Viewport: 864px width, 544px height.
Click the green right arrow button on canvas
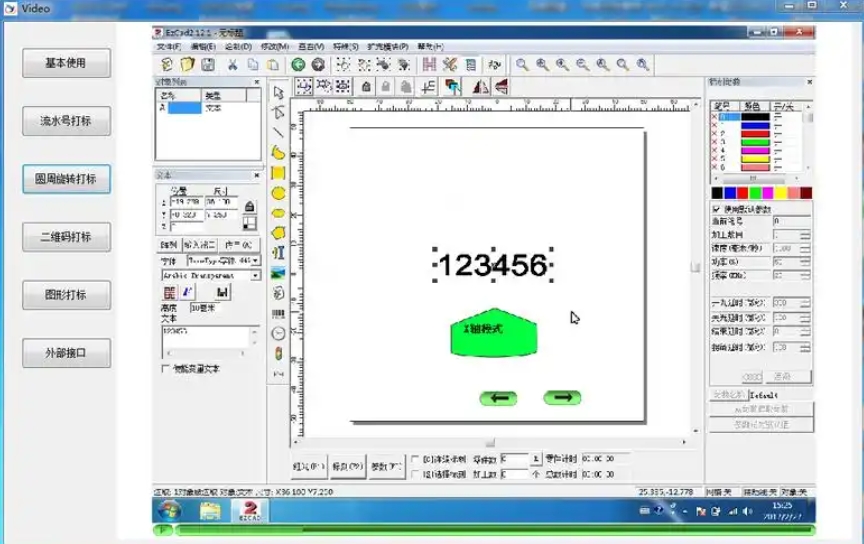coord(563,397)
